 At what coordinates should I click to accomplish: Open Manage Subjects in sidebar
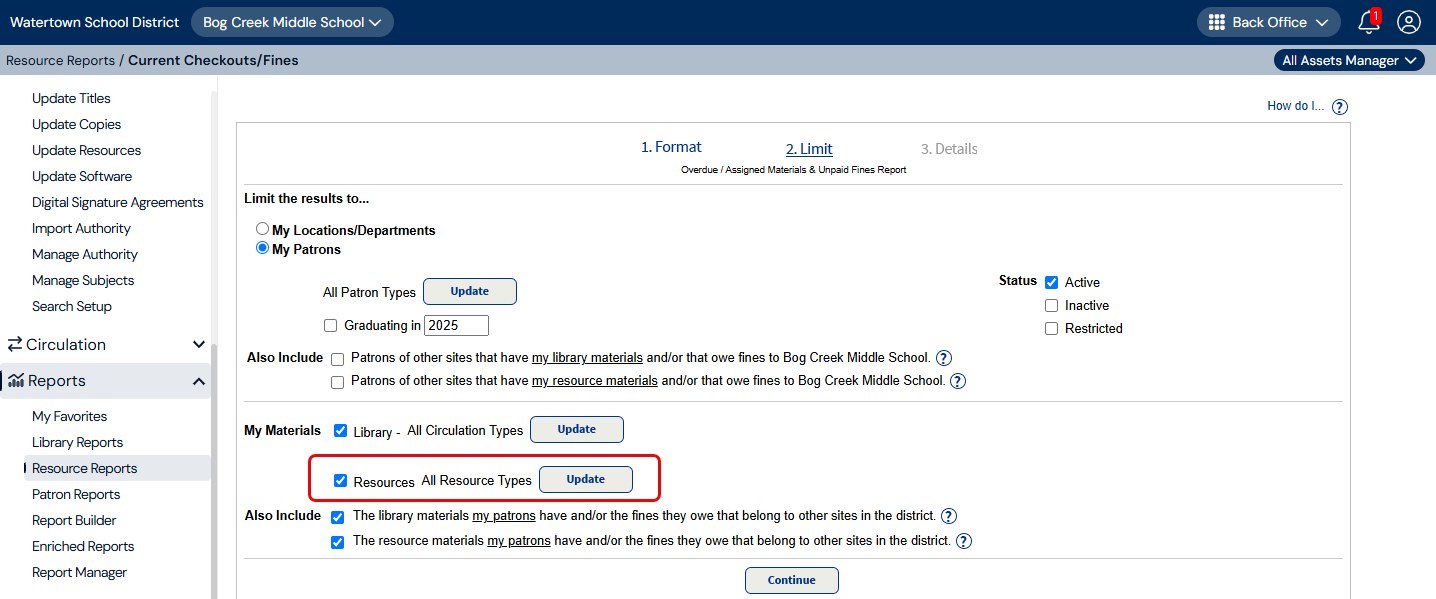(x=83, y=280)
